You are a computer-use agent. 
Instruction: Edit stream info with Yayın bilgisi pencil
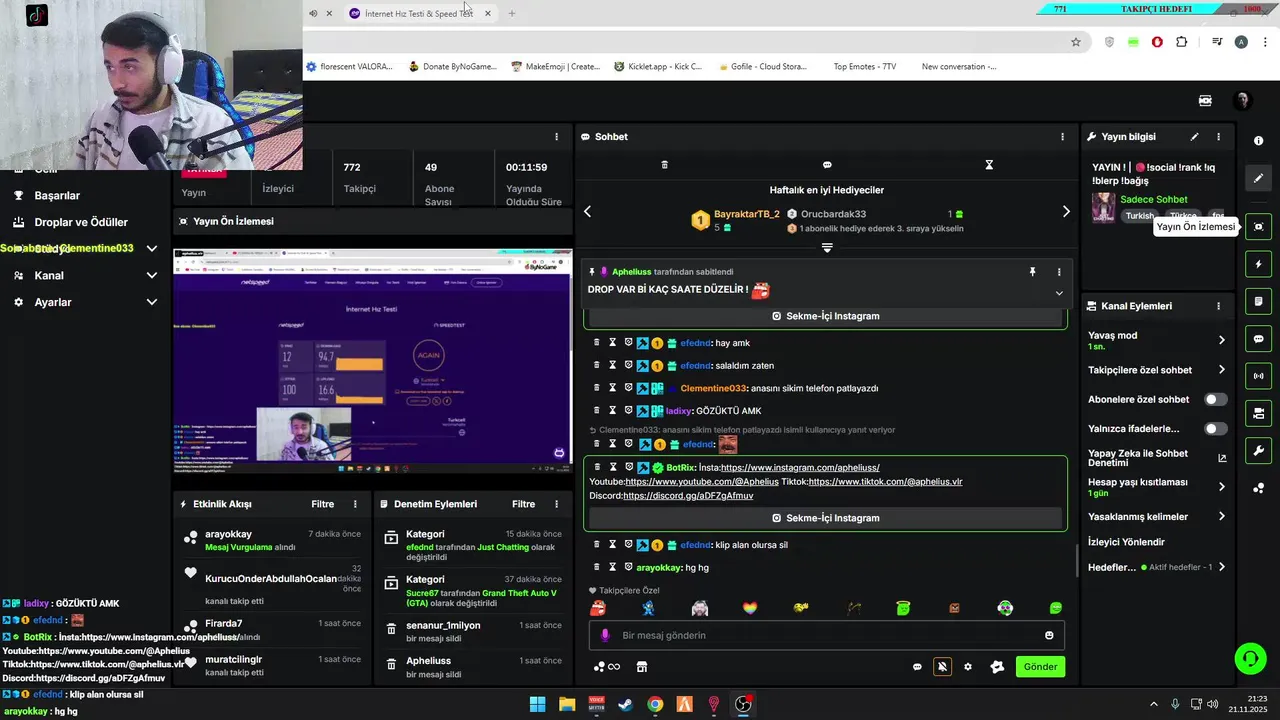tap(1194, 137)
